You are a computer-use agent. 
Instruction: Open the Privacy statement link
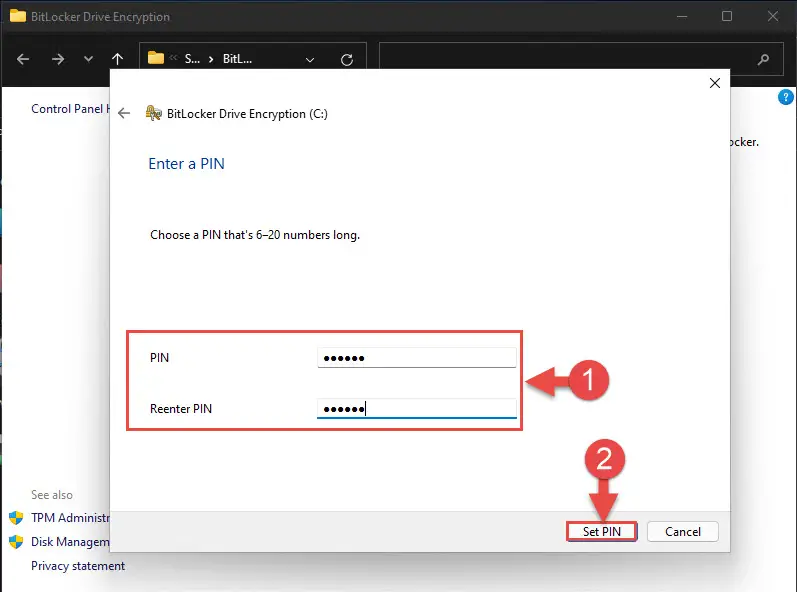(x=78, y=566)
